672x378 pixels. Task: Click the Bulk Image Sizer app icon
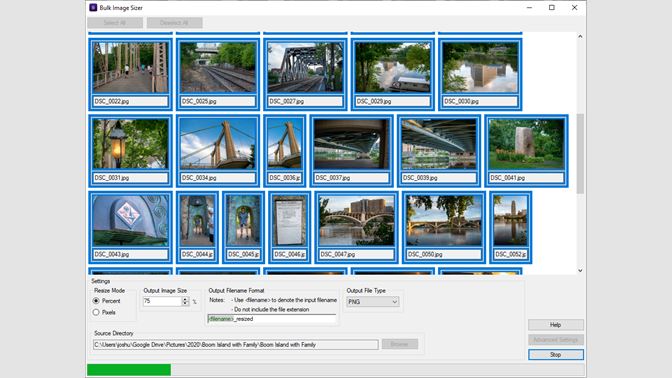[93, 8]
